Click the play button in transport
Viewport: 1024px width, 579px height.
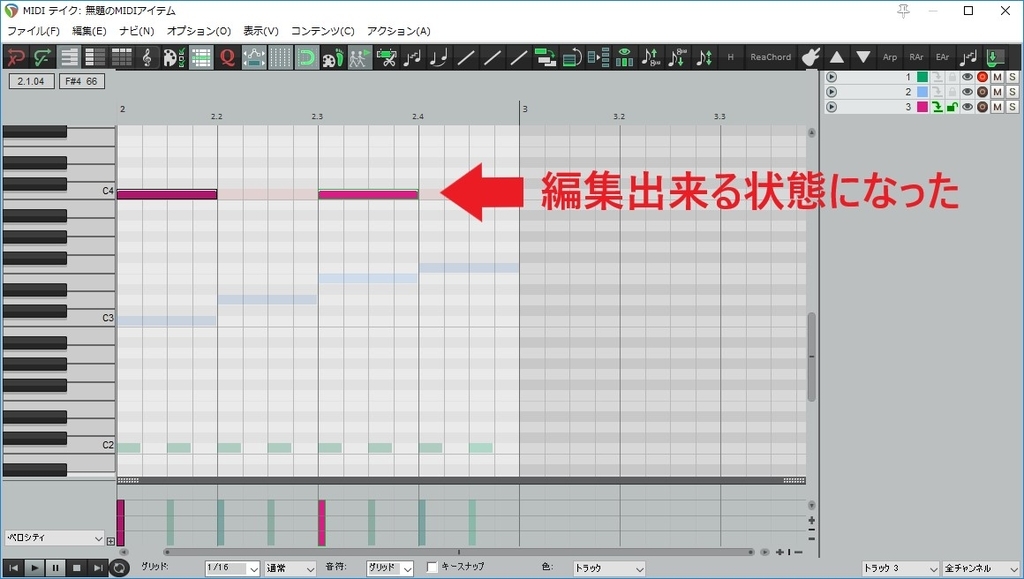tap(35, 568)
